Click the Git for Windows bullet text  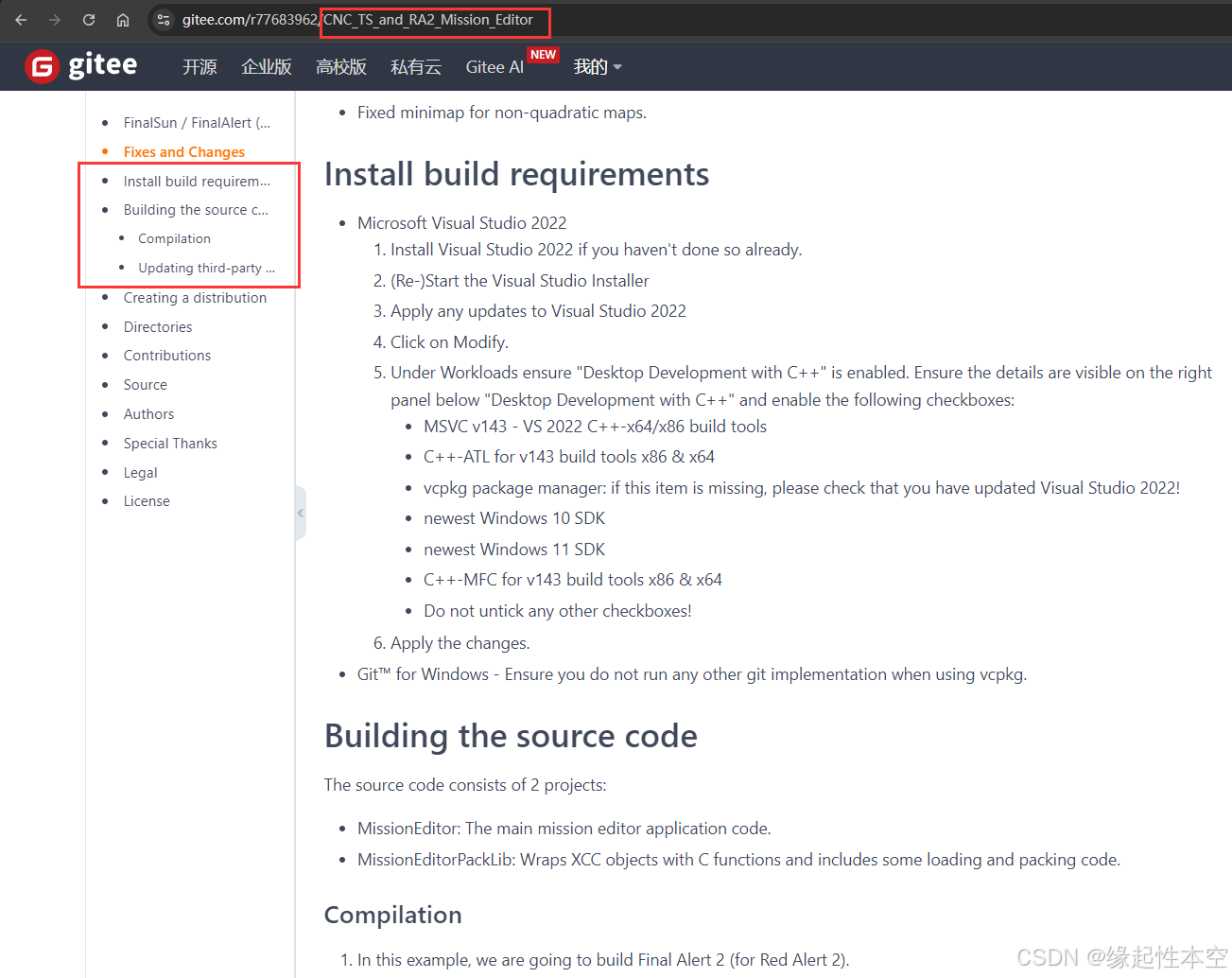point(692,674)
